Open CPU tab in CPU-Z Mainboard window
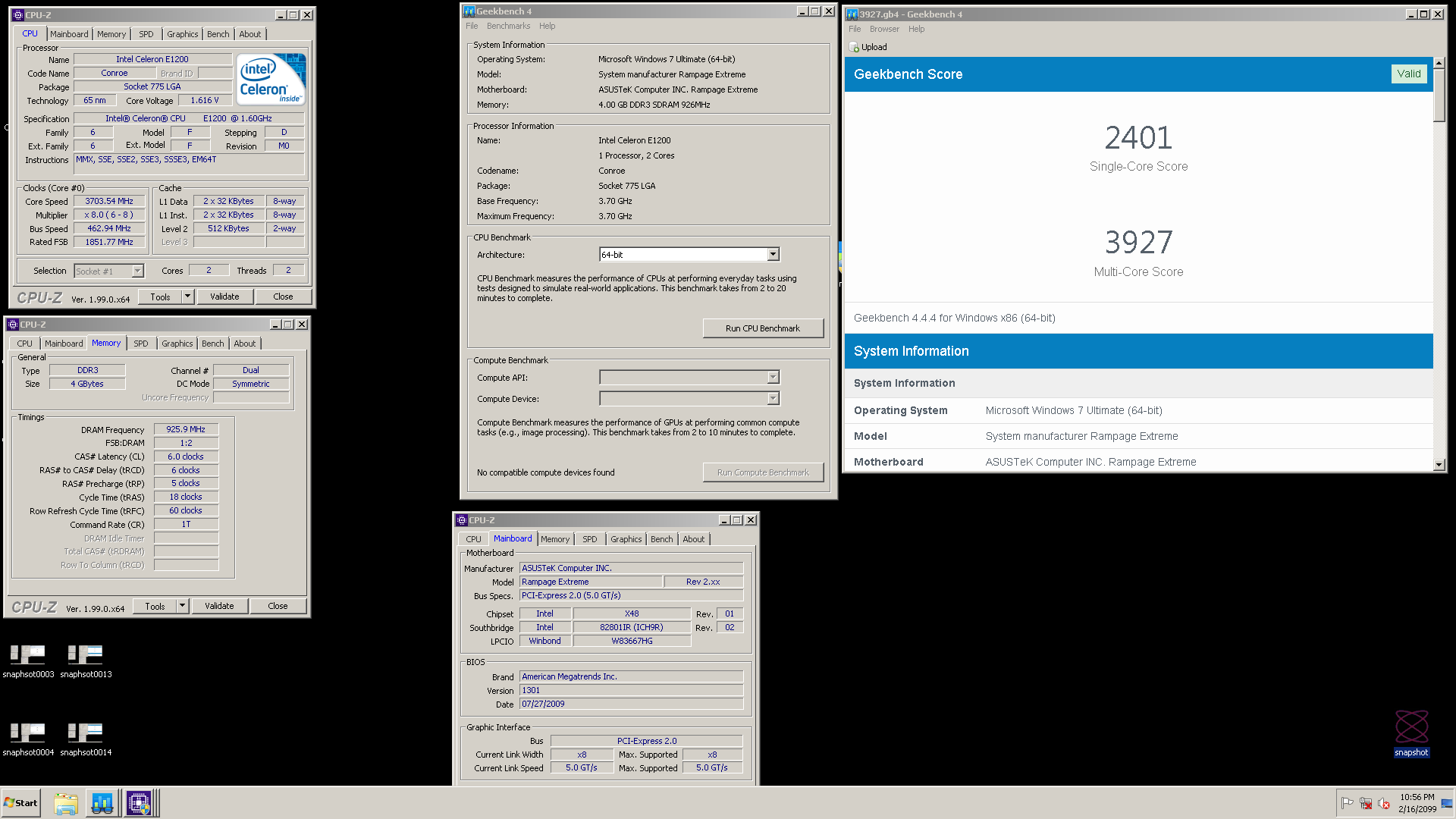This screenshot has width=1456, height=819. pos(474,539)
